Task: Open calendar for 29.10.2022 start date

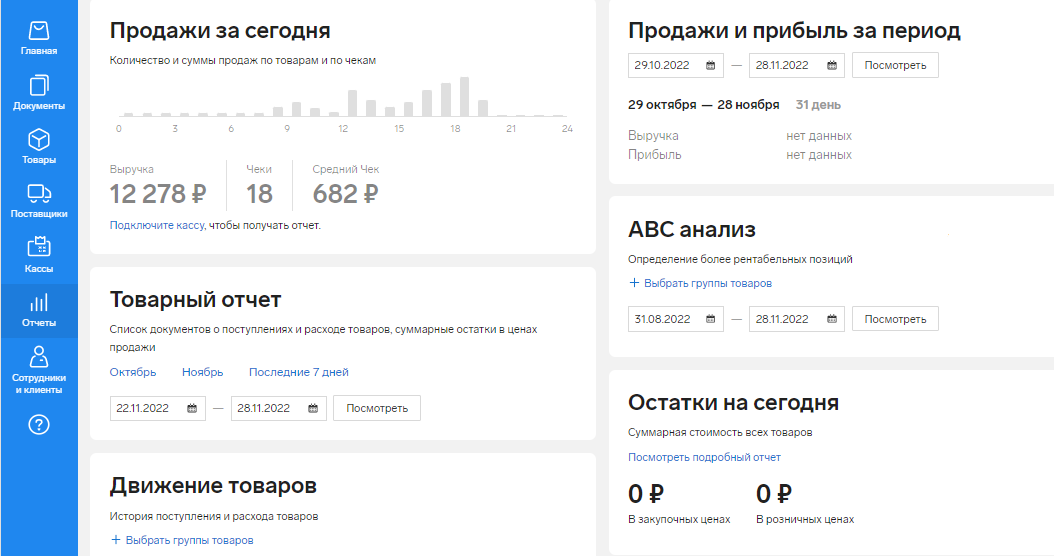Action: 711,65
